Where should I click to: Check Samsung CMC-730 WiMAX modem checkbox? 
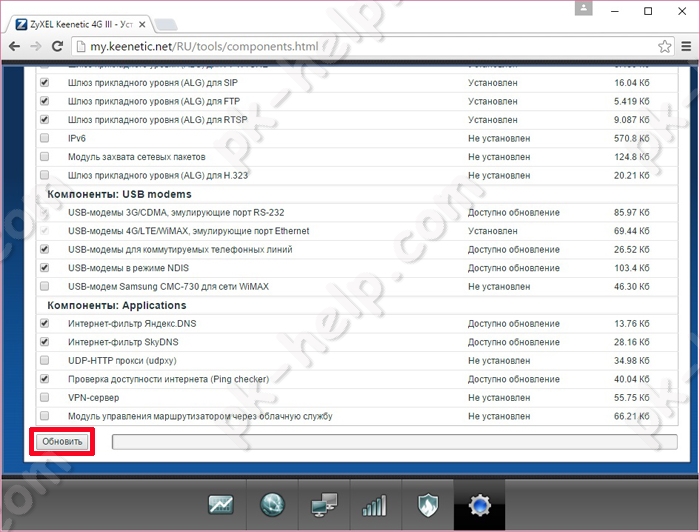click(45, 286)
